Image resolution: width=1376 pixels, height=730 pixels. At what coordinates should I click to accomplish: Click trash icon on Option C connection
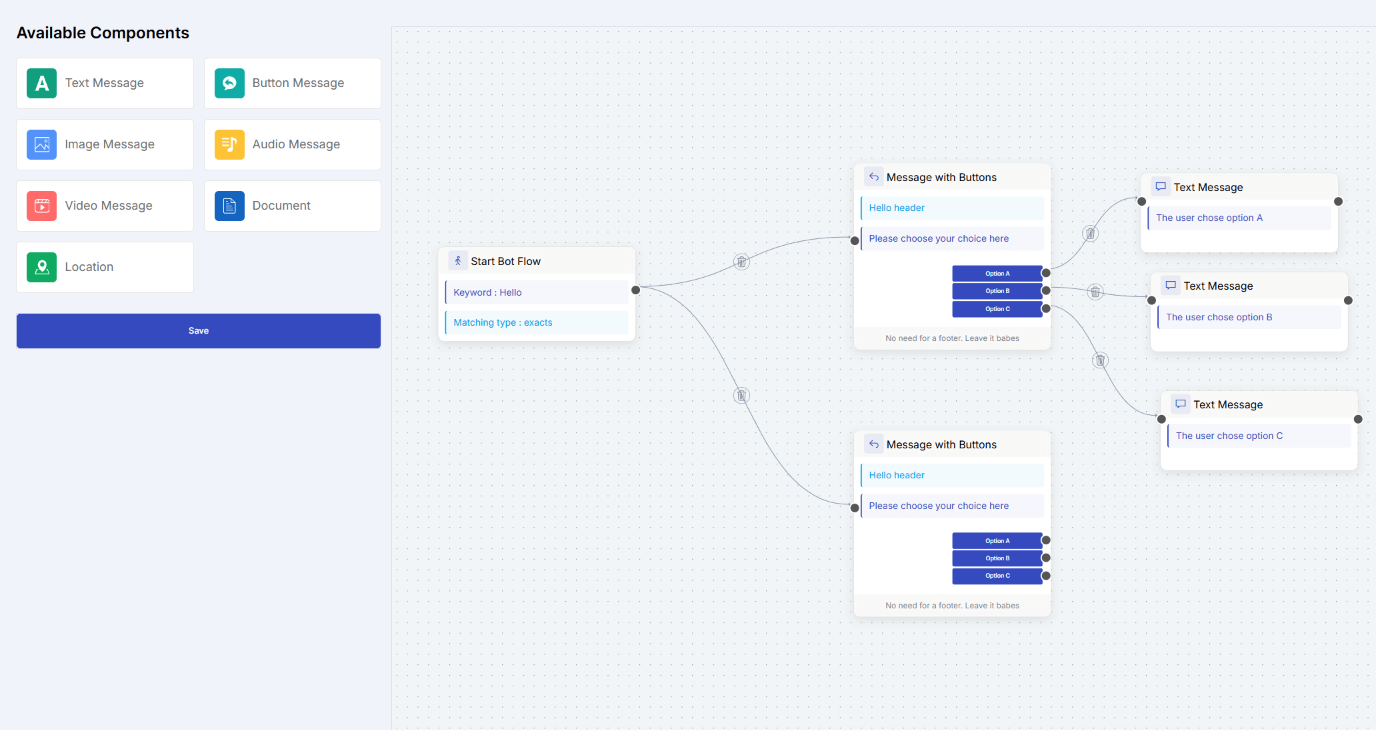pos(1100,360)
